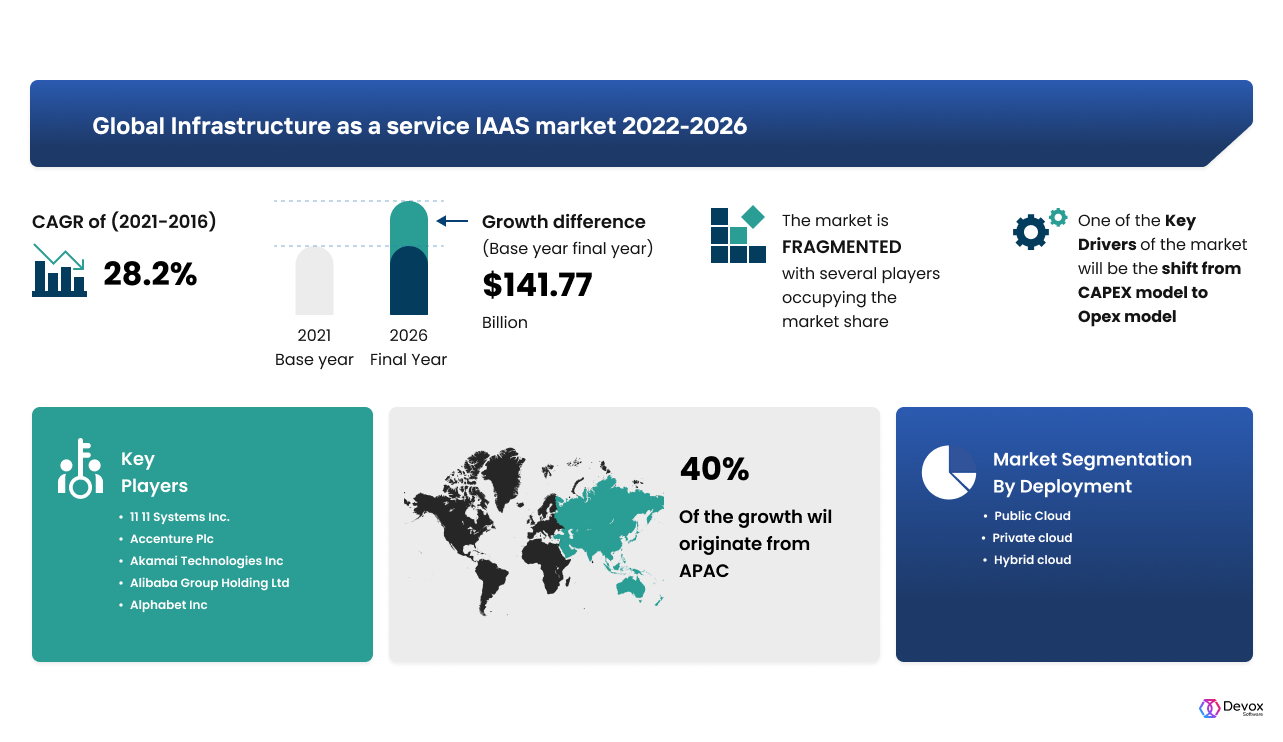
Task: Click the $141.77 Billion growth figure
Action: 537,285
